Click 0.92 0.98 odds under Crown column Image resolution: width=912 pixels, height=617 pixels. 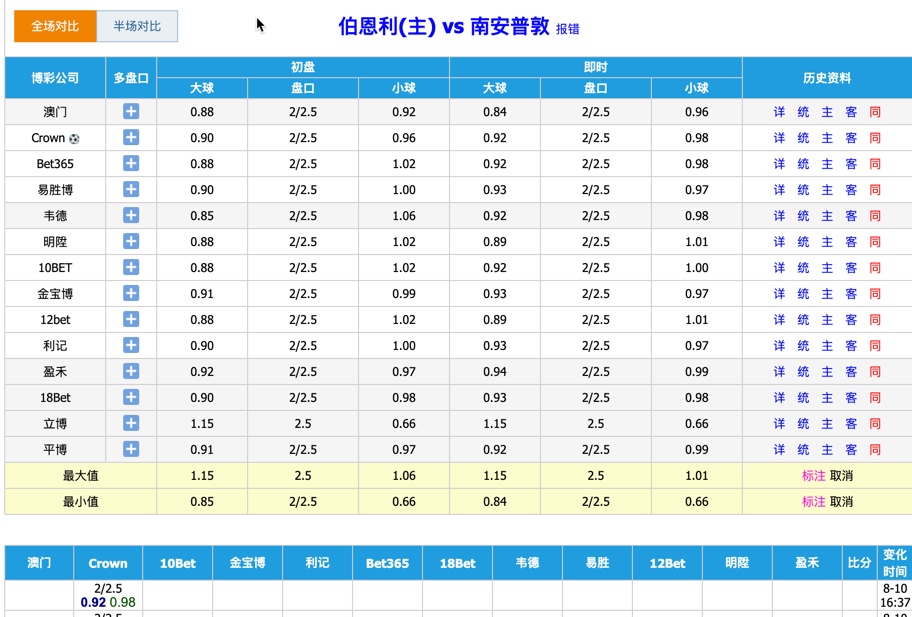pyautogui.click(x=108, y=602)
